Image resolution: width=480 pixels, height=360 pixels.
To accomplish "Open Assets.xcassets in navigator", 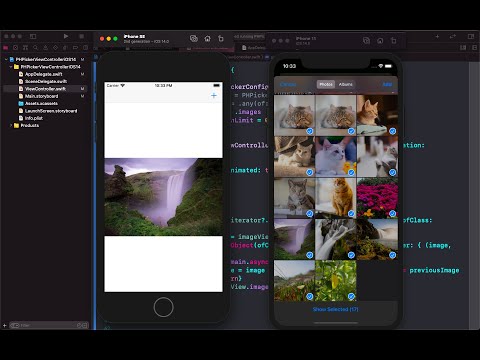I will click(41, 103).
